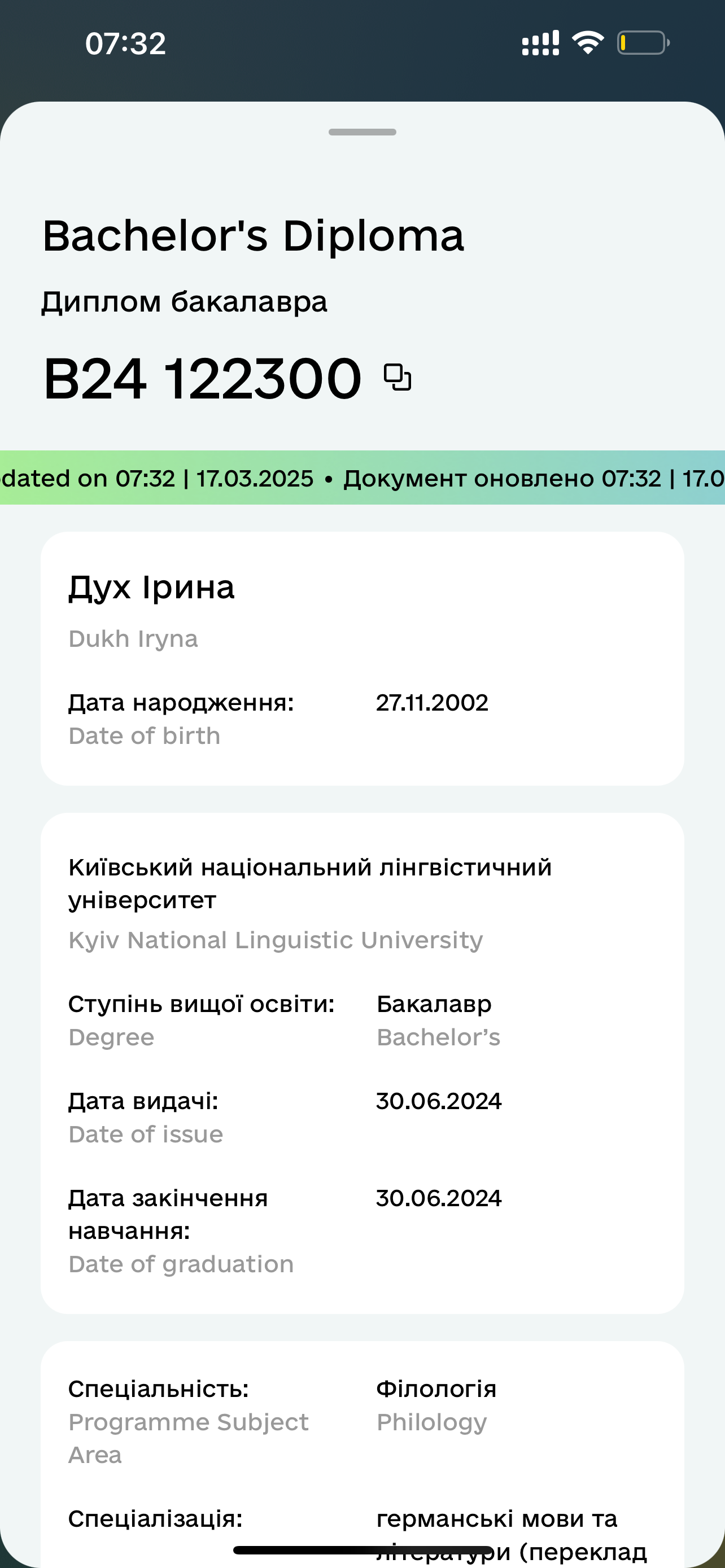725x1568 pixels.
Task: Tap Київський національний лінгвістичний університет text
Action: pyautogui.click(x=310, y=883)
